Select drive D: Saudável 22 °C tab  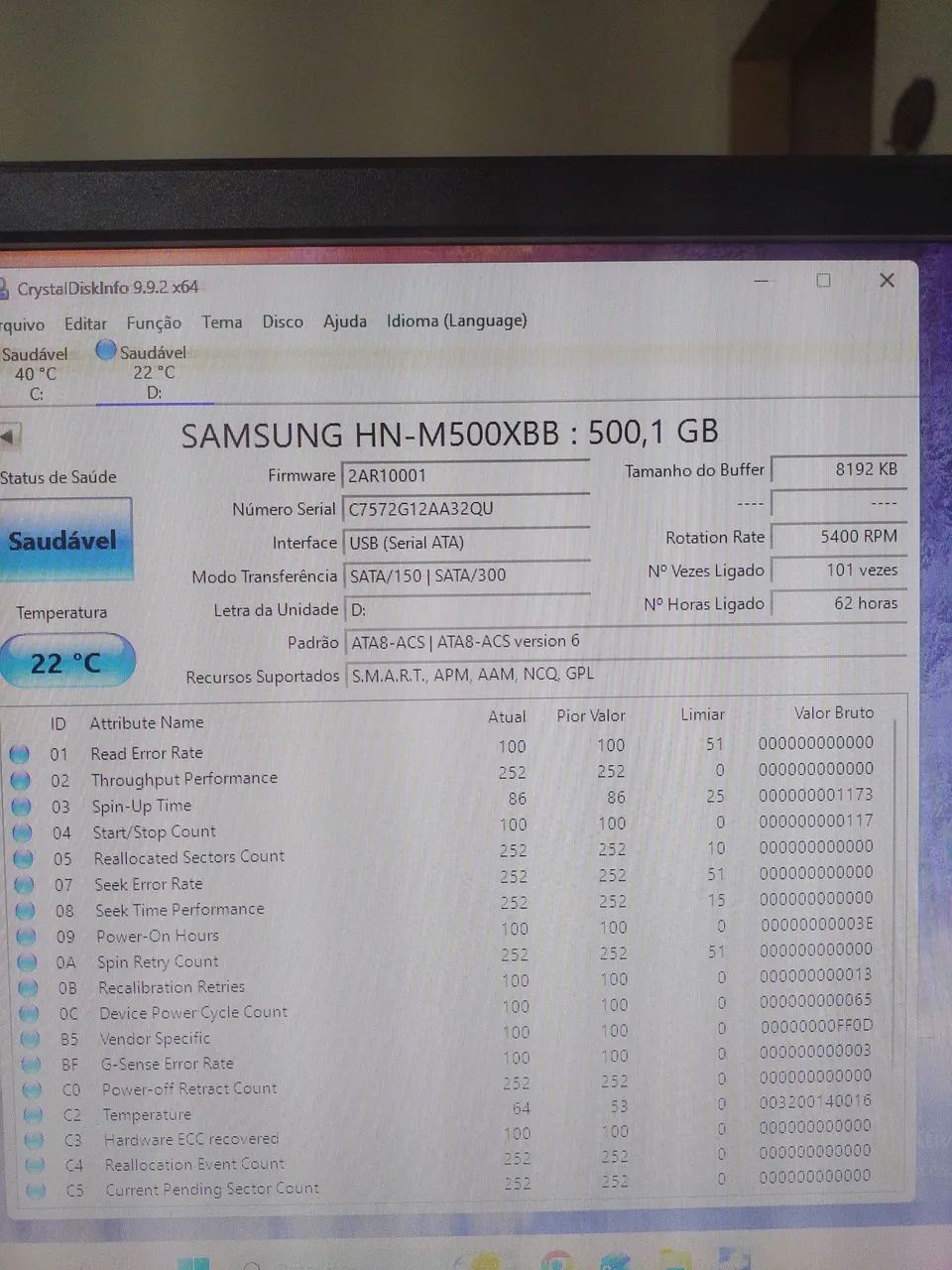152,372
